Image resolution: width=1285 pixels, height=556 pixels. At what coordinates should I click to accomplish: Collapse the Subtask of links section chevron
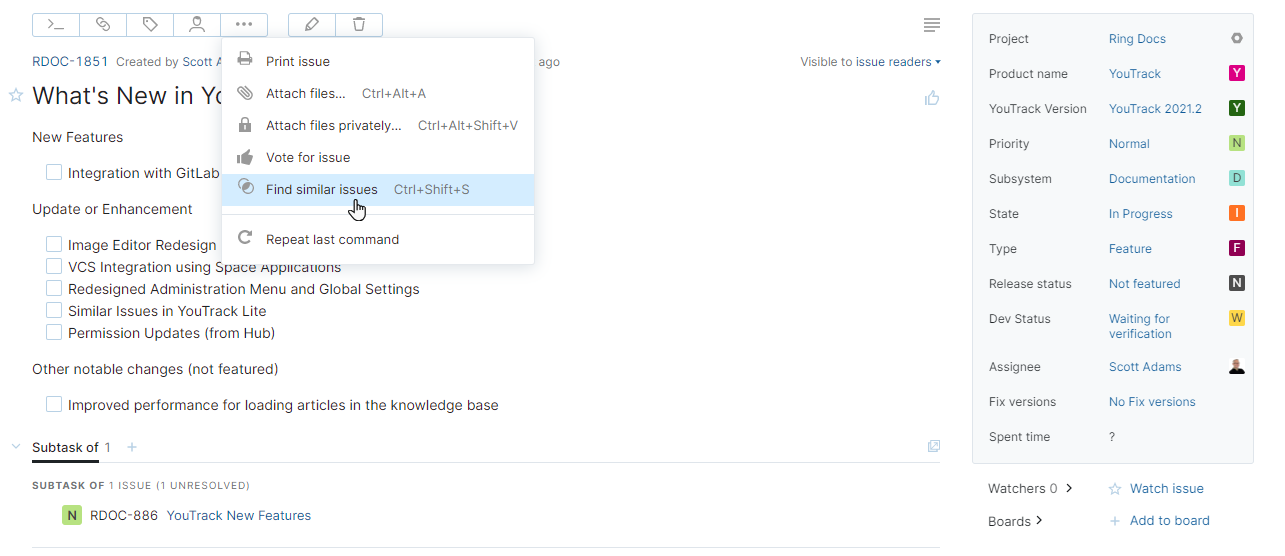16,446
